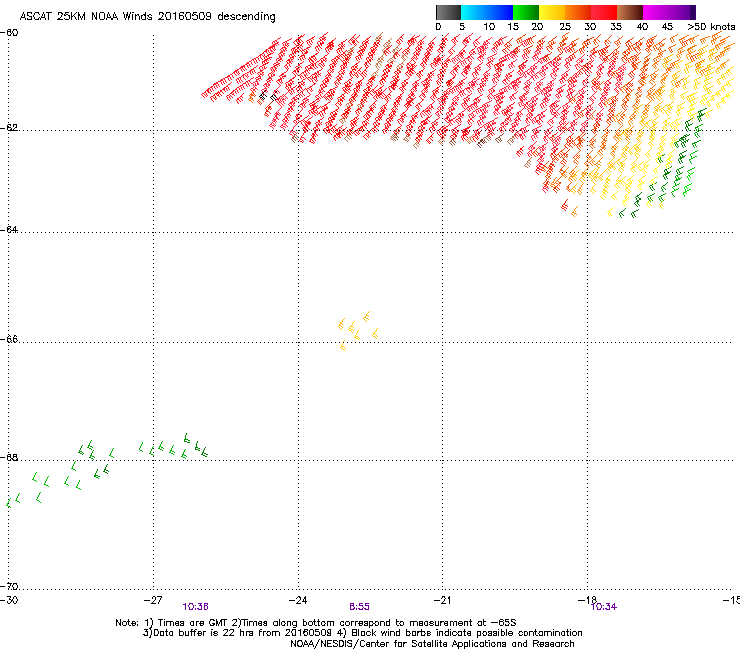Click the green wind barb cluster near -68

(108, 470)
